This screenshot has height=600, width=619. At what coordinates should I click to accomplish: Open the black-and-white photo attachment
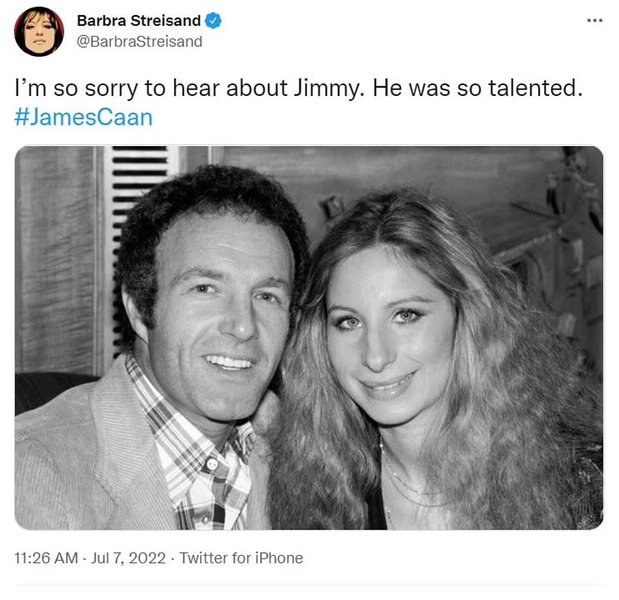point(309,338)
